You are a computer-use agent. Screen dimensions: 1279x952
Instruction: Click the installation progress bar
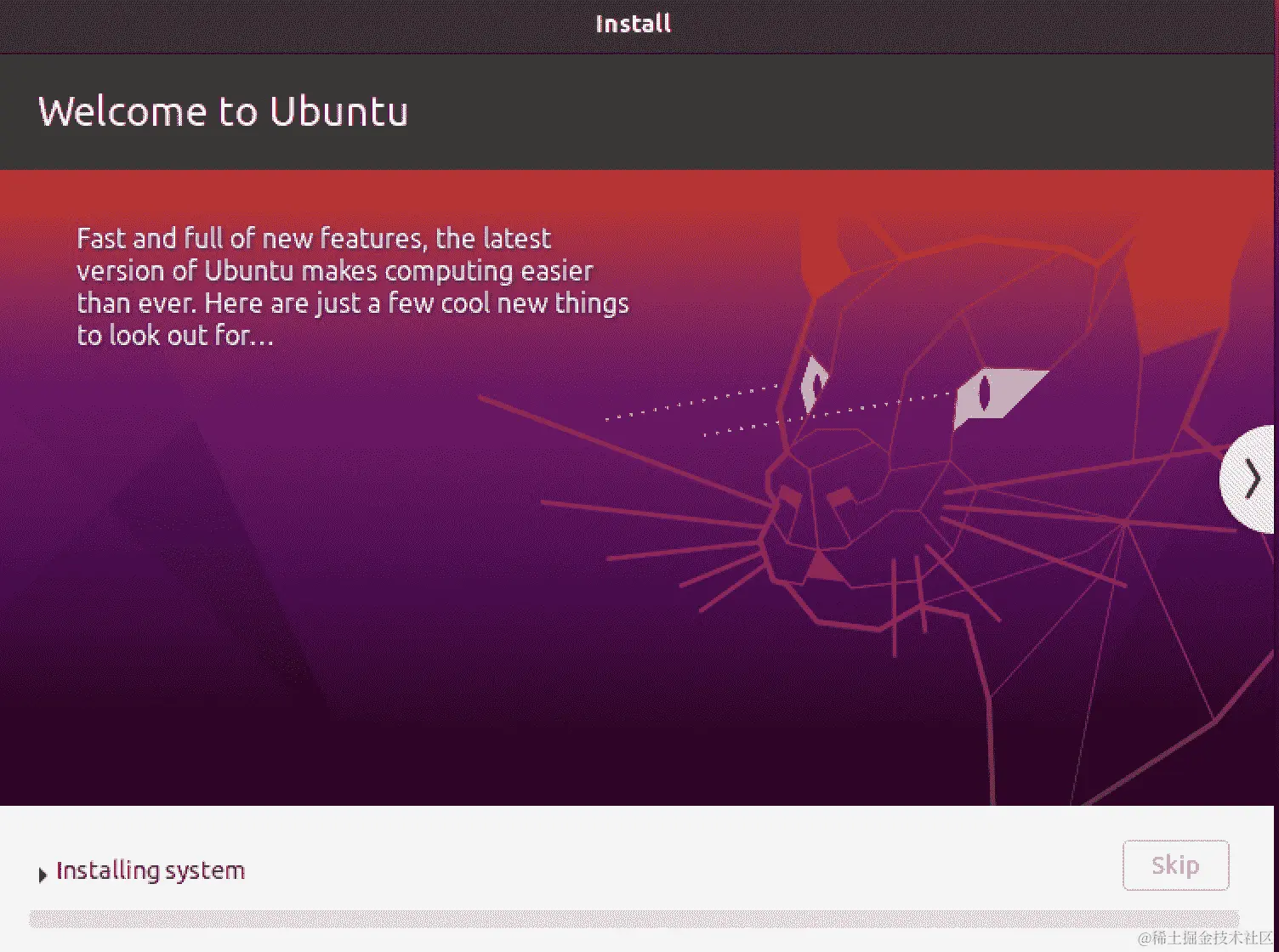[634, 919]
